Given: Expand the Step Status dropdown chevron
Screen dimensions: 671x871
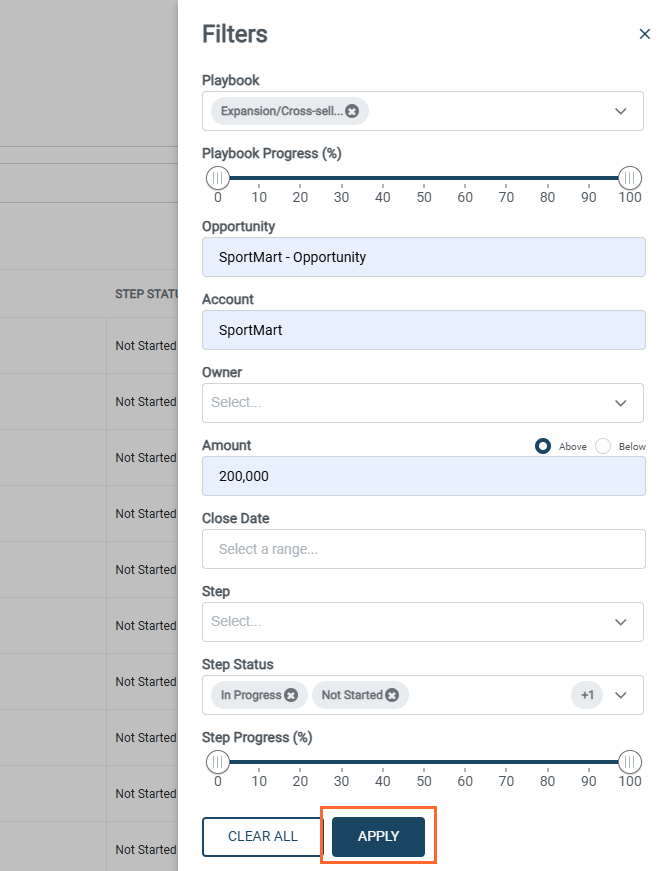Looking at the screenshot, I should [620, 695].
